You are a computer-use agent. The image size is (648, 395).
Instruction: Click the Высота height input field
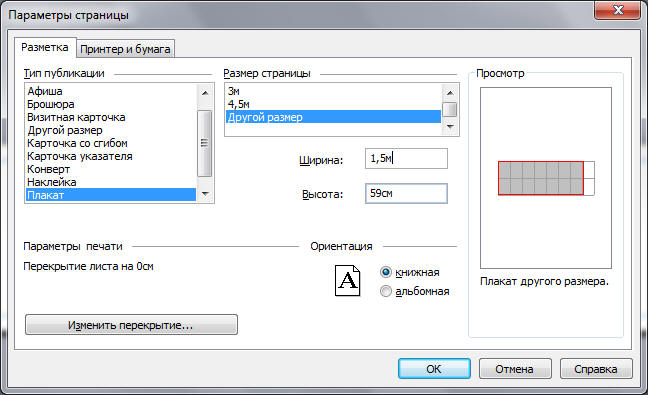point(406,193)
